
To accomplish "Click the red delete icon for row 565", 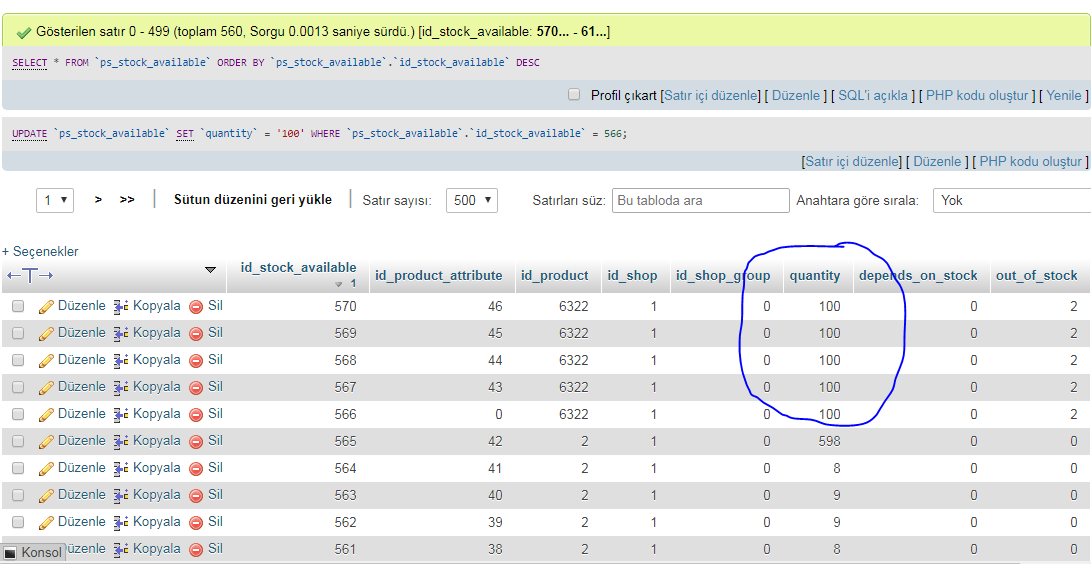I will pyautogui.click(x=196, y=441).
